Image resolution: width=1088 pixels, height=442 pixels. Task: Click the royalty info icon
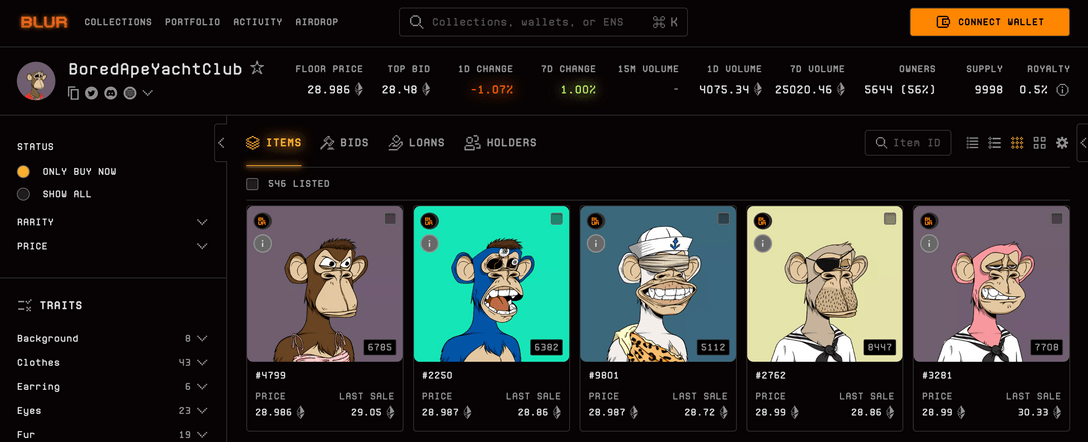[1062, 90]
